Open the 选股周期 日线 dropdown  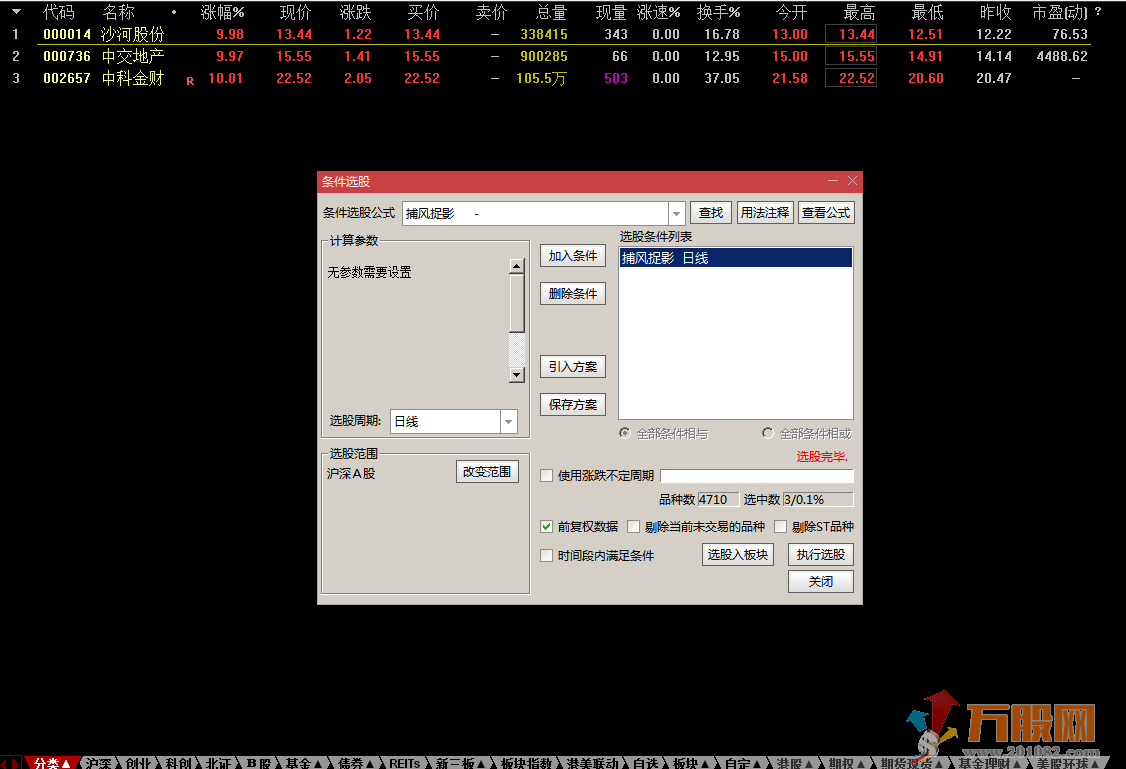pos(508,422)
